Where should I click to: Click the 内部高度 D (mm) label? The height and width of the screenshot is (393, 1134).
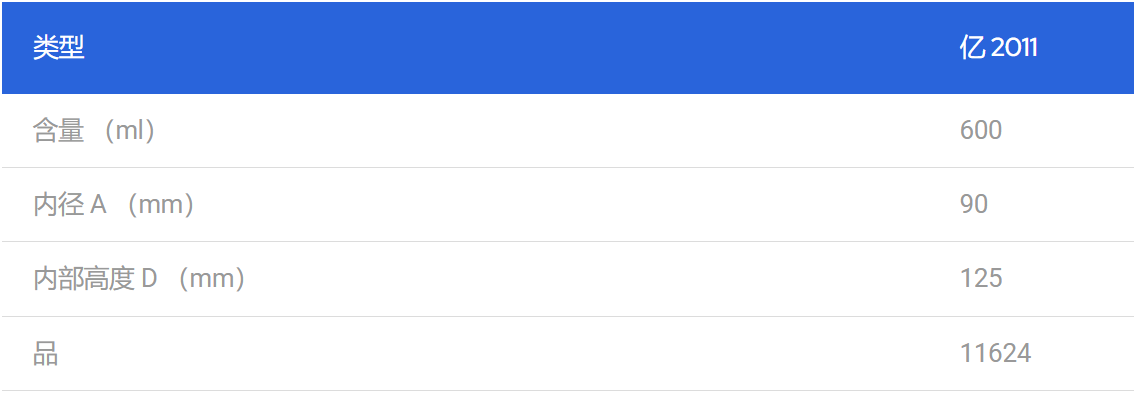[139, 279]
